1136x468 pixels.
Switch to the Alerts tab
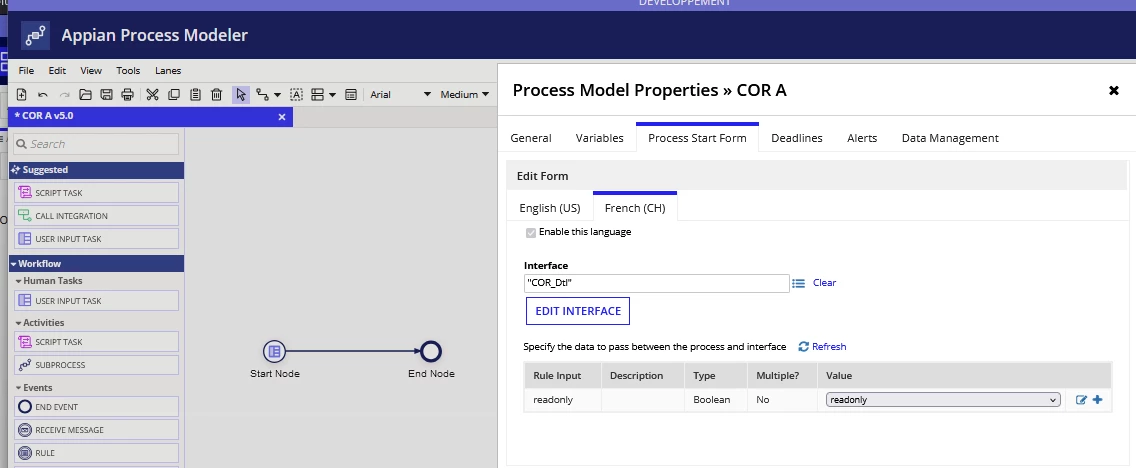[862, 138]
